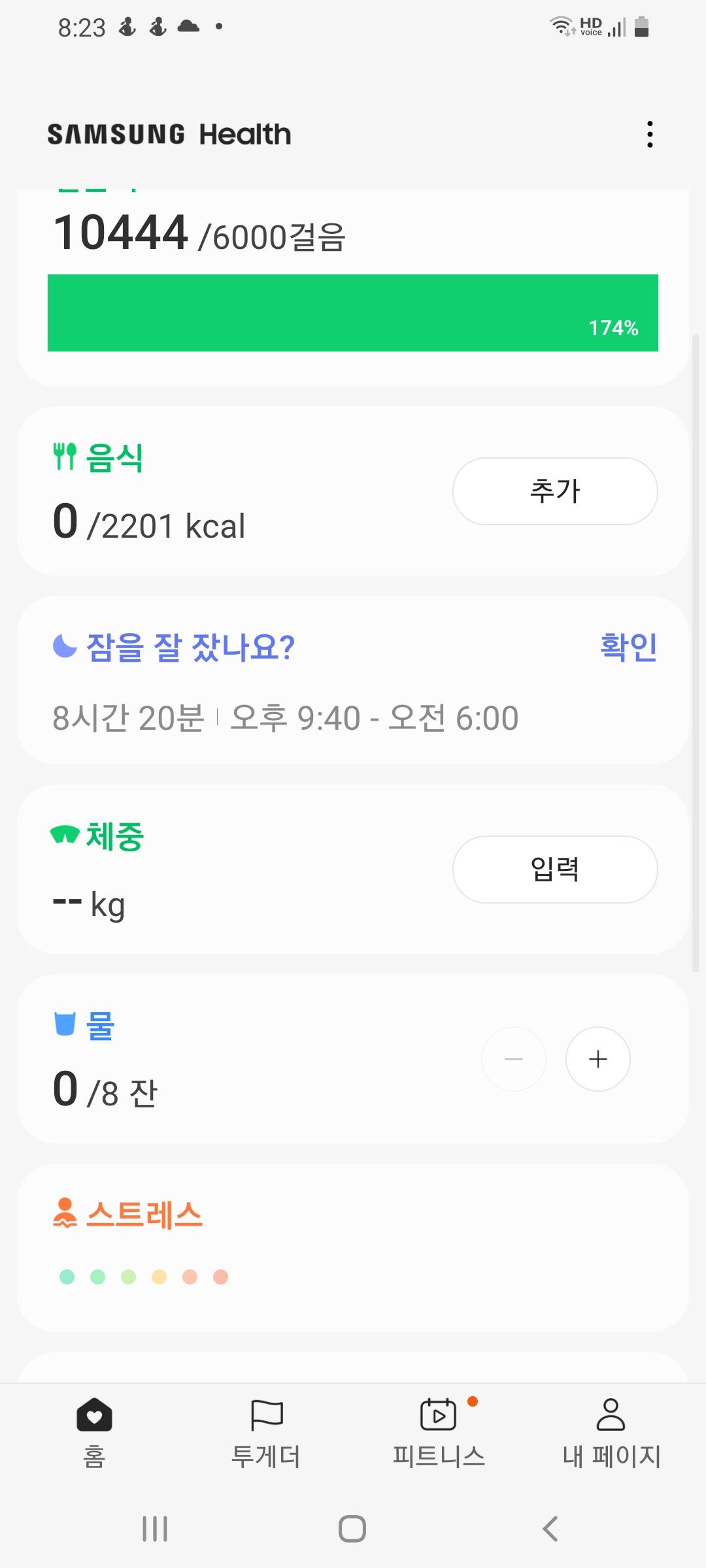Increase water glasses with plus button

click(597, 1059)
